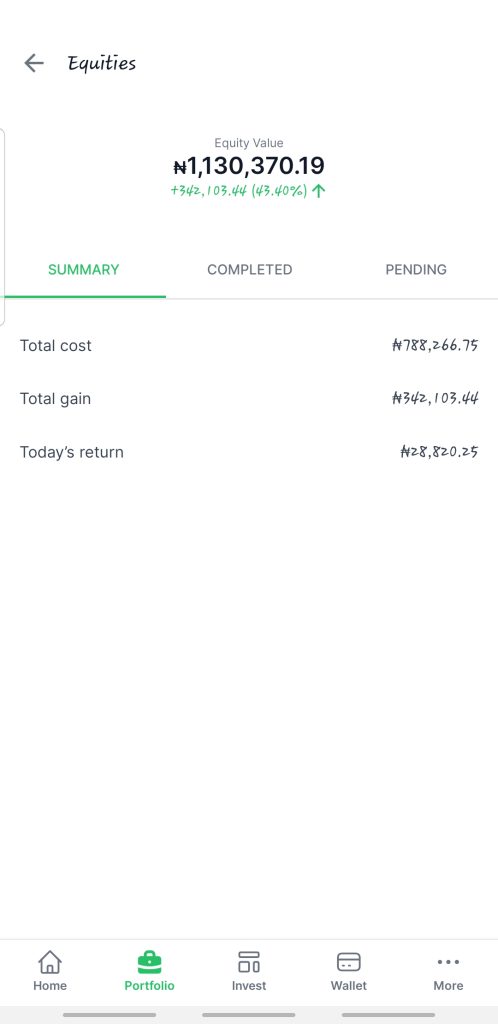This screenshot has height=1024, width=498.
Task: Open the Invest icon in the bottom bar
Action: [249, 962]
